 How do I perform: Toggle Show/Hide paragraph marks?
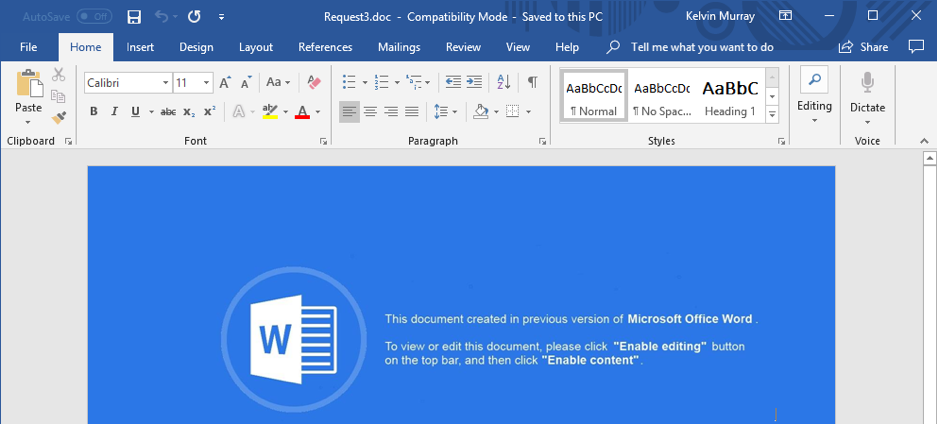tap(532, 82)
